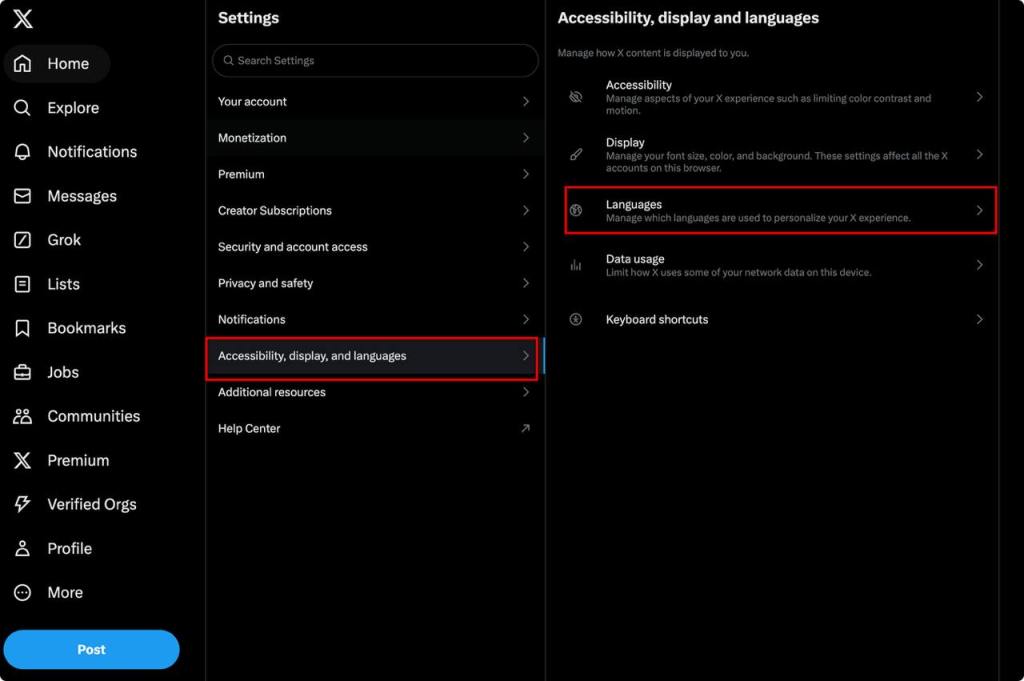Click the Search Settings input field

click(375, 61)
